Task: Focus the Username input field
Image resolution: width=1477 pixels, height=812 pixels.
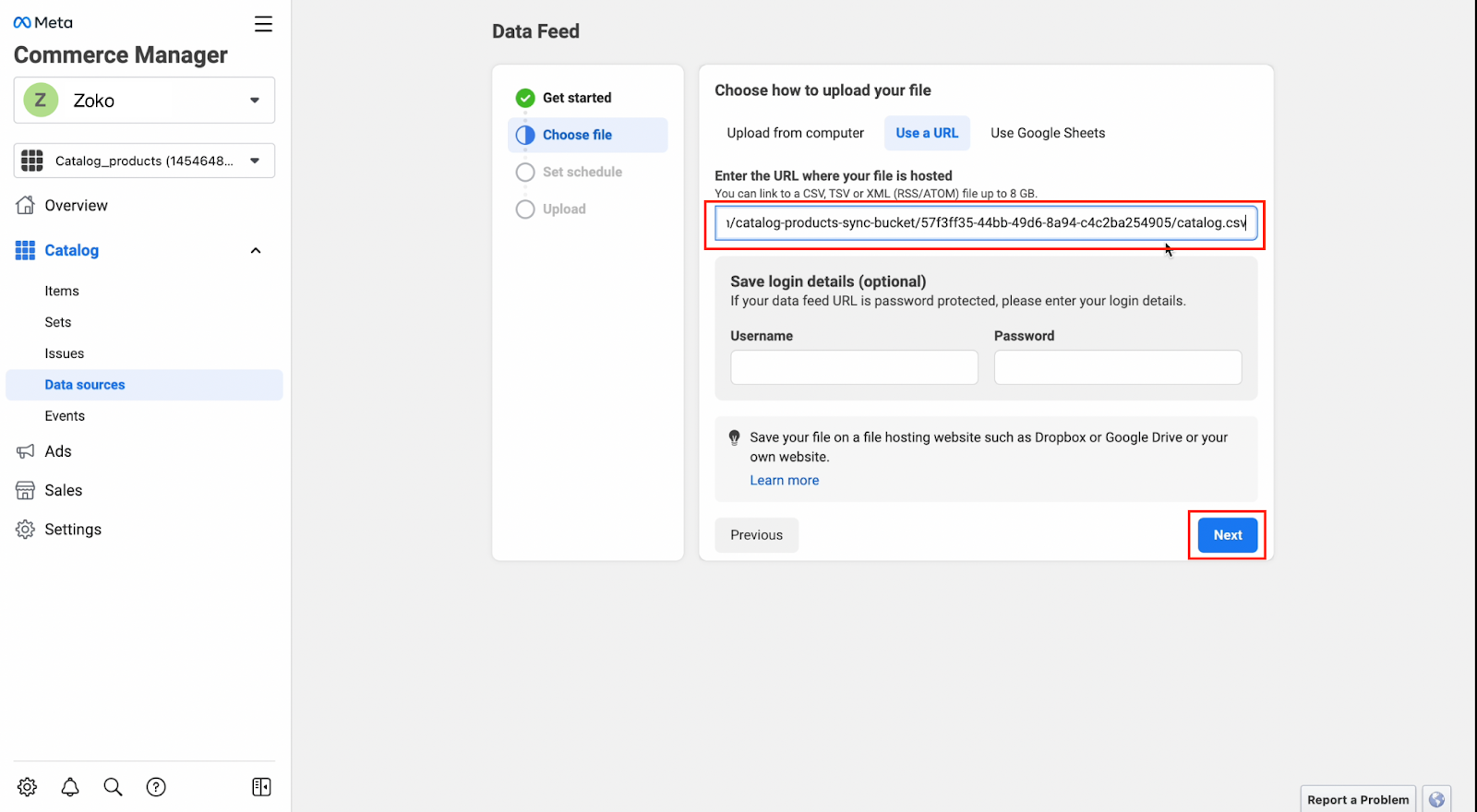Action: [855, 367]
